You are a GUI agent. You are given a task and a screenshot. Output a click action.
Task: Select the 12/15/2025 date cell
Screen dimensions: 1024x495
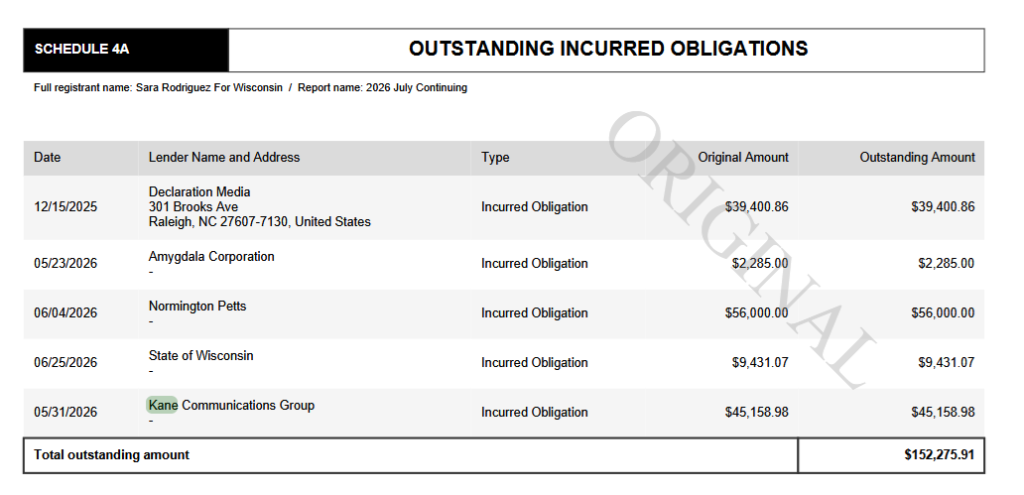[x=65, y=207]
